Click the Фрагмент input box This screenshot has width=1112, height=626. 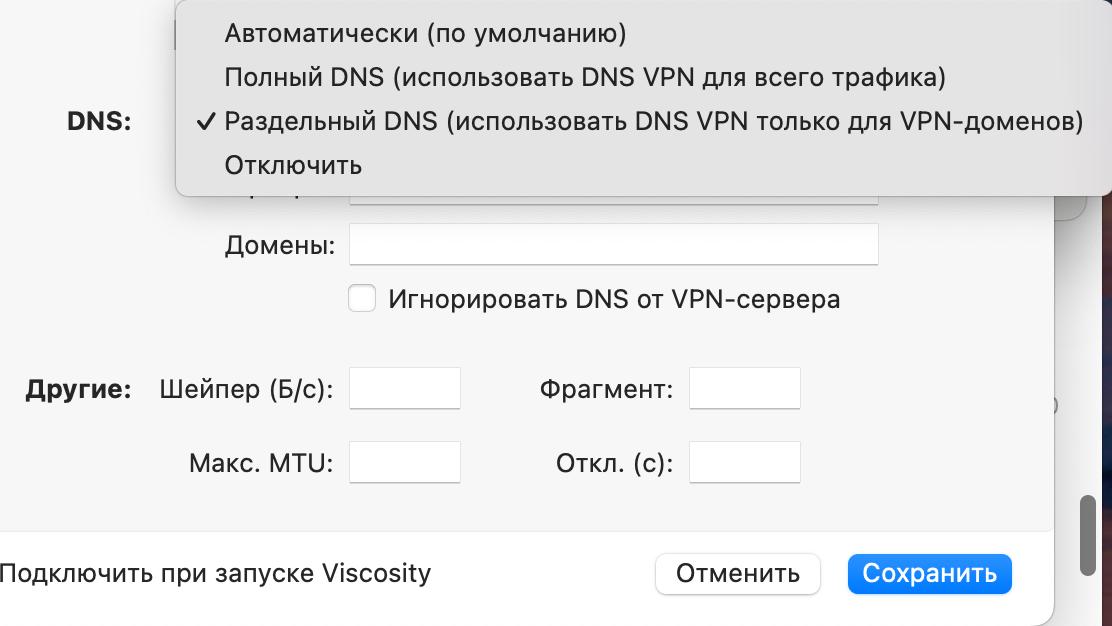(x=743, y=388)
